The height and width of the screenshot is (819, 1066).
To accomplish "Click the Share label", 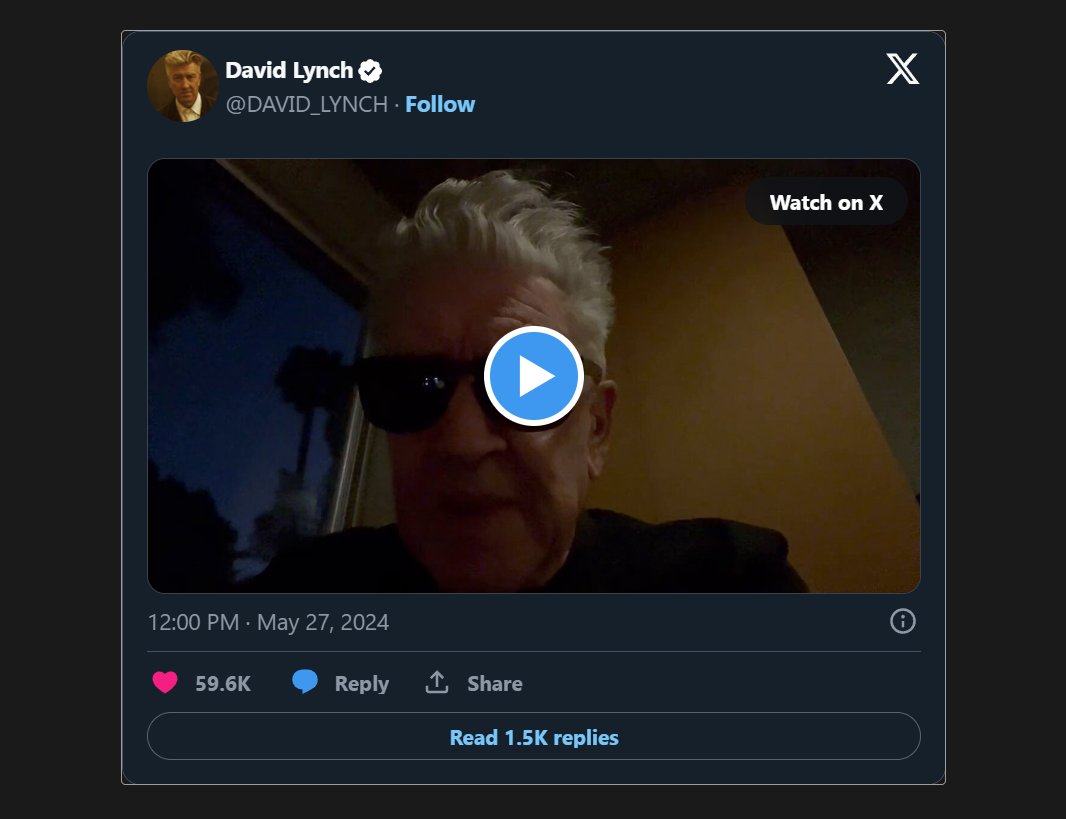I will click(493, 683).
